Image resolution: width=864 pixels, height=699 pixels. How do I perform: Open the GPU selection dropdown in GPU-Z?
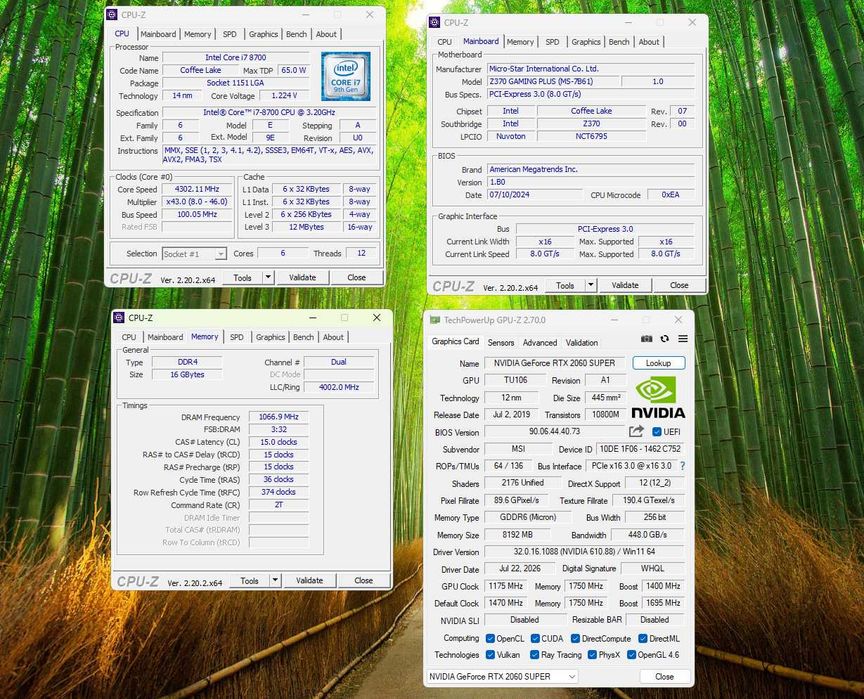(x=503, y=676)
